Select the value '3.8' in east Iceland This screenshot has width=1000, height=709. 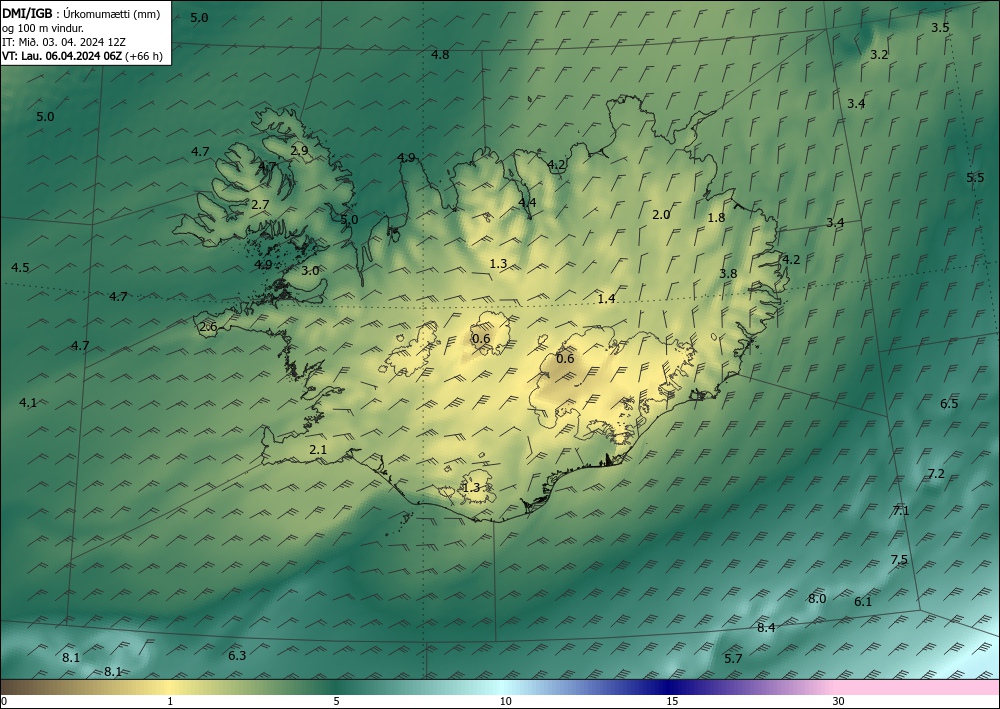point(728,273)
